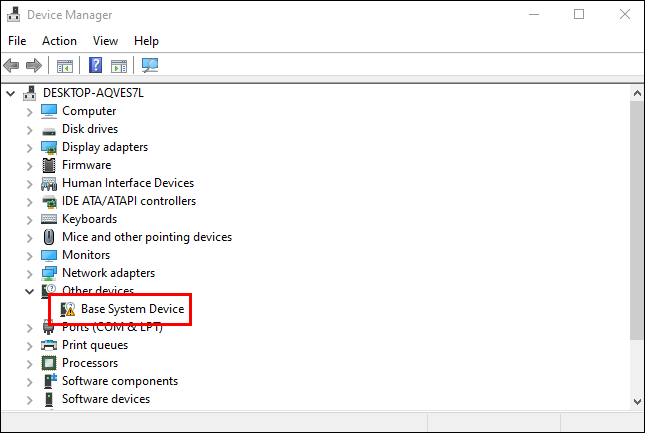
Task: Select the Base System Device warning icon
Action: [68, 309]
